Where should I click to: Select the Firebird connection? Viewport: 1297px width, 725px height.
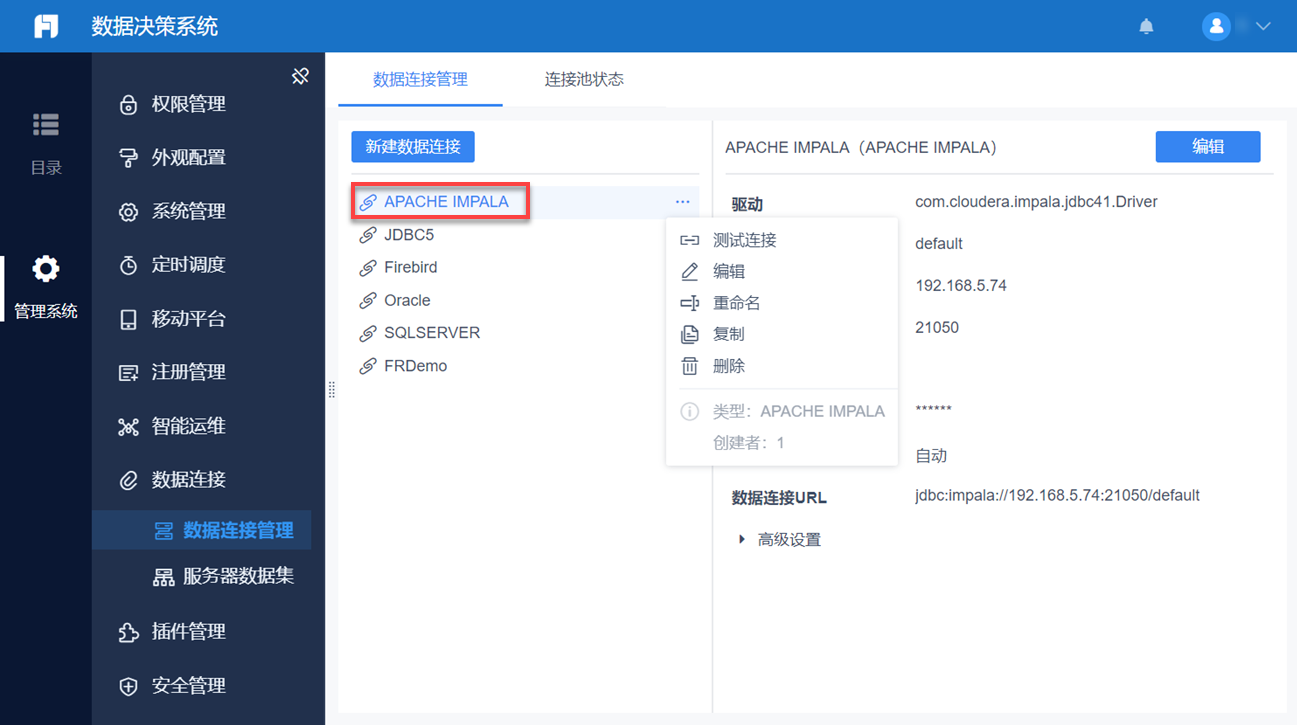click(x=411, y=267)
